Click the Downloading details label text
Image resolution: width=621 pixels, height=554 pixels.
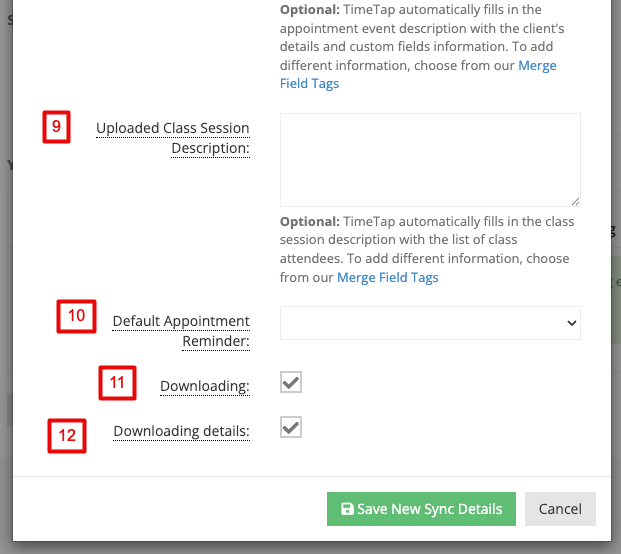click(181, 431)
